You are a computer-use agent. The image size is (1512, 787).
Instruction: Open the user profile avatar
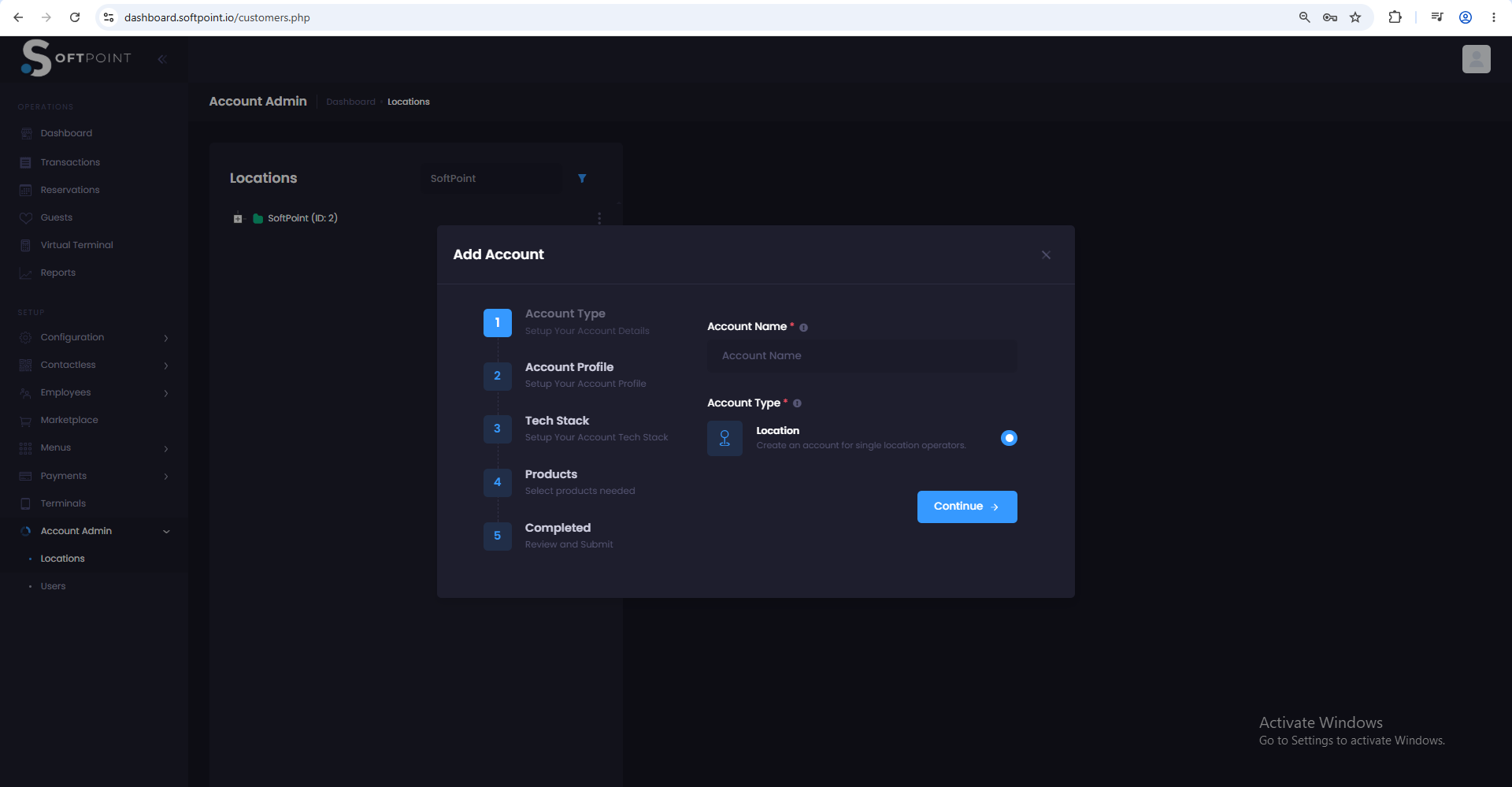tap(1476, 59)
